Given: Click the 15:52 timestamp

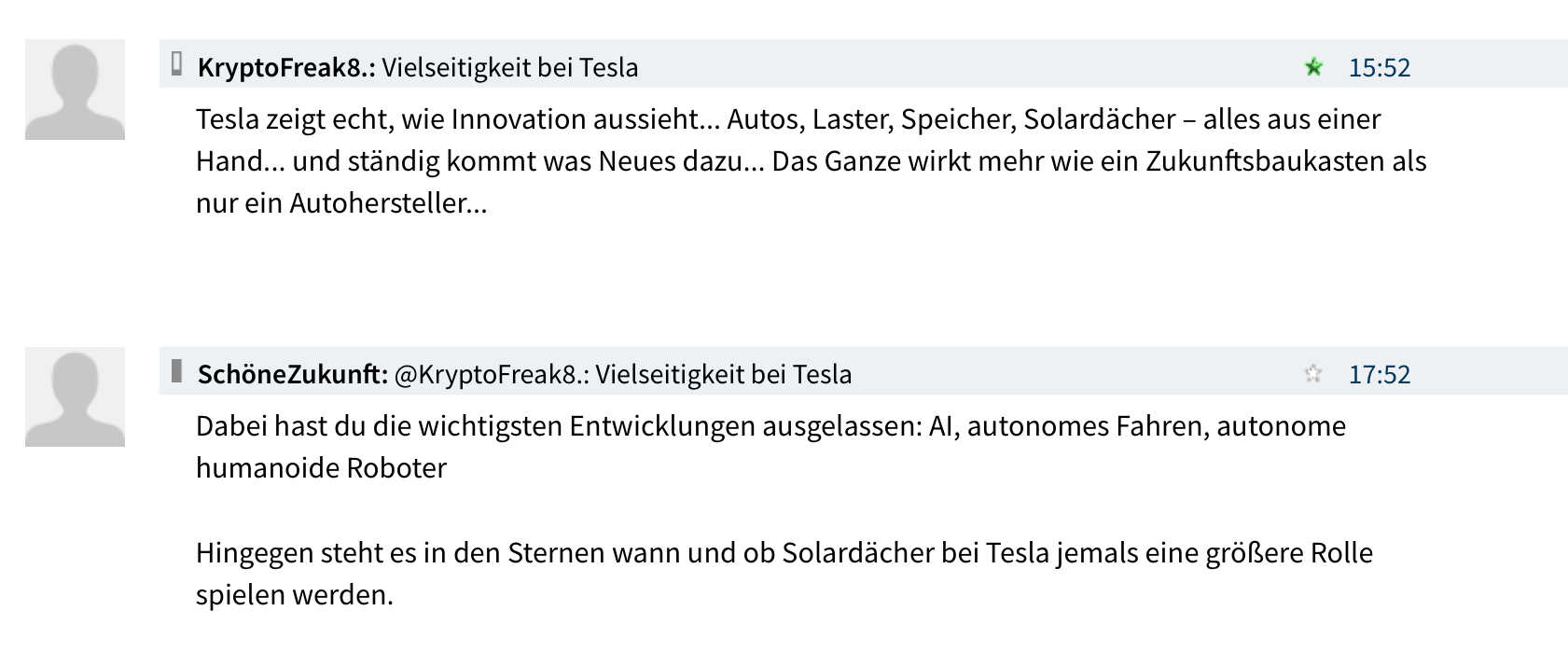Looking at the screenshot, I should 1379,67.
